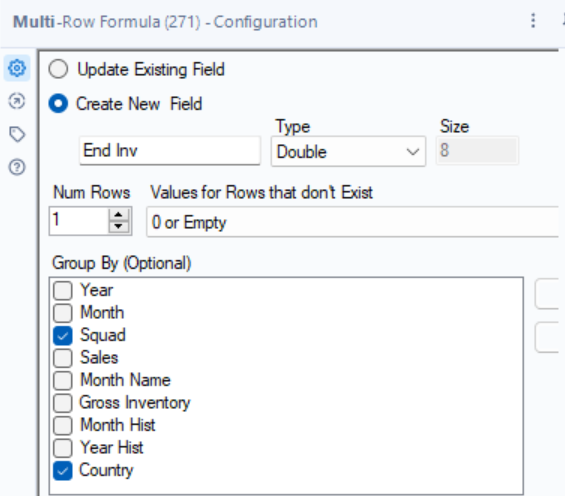This screenshot has width=565, height=496.
Task: Uncheck the Country group by checkbox
Action: pyautogui.click(x=63, y=471)
